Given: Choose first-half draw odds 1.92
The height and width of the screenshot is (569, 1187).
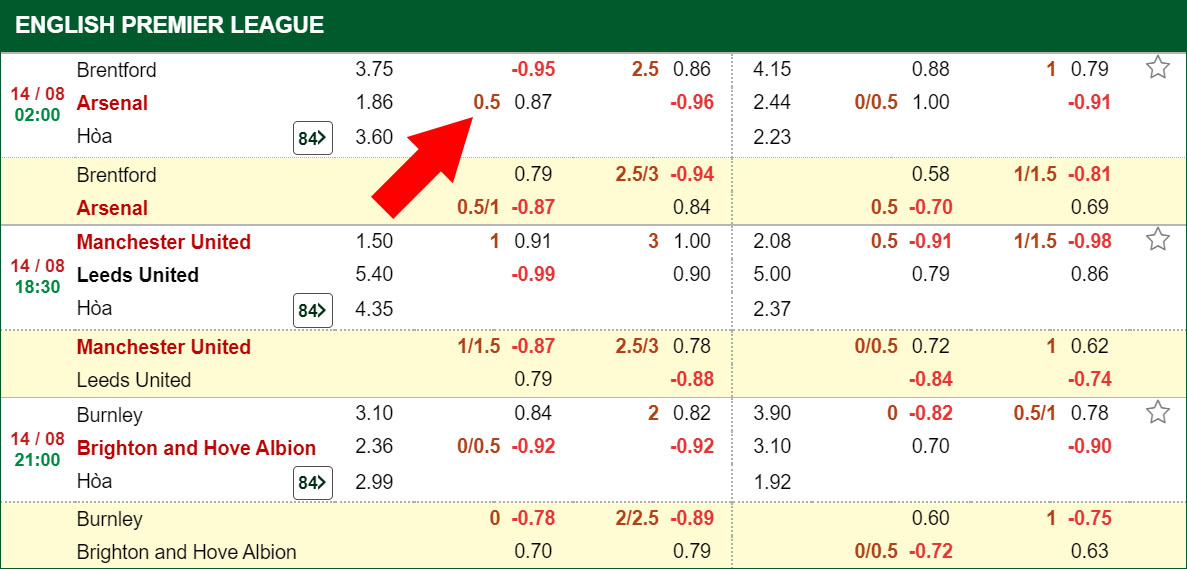Looking at the screenshot, I should pyautogui.click(x=772, y=481).
